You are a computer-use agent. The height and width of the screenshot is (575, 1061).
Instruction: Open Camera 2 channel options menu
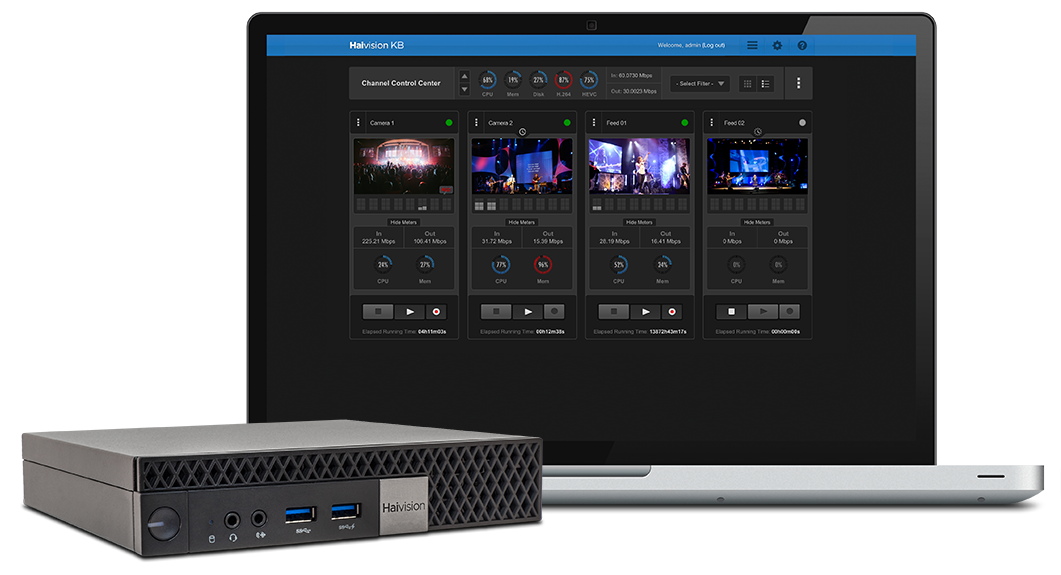476,122
